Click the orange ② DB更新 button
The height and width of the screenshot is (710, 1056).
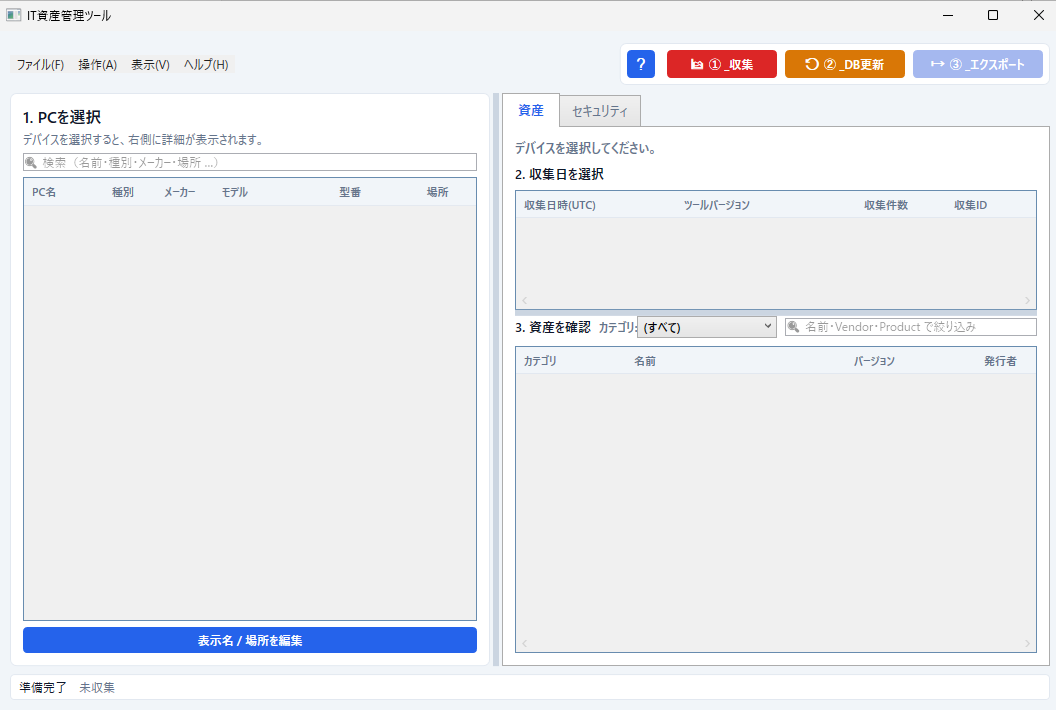844,64
